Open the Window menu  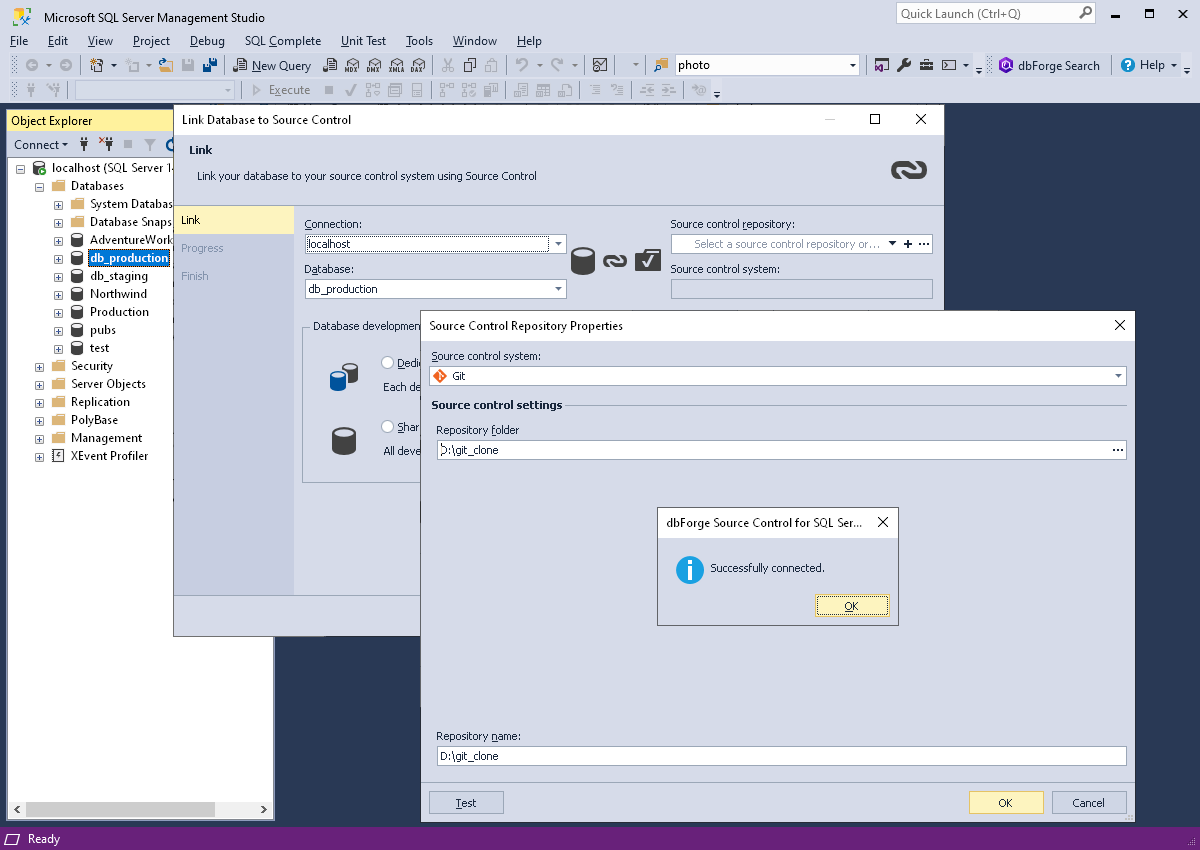[475, 41]
